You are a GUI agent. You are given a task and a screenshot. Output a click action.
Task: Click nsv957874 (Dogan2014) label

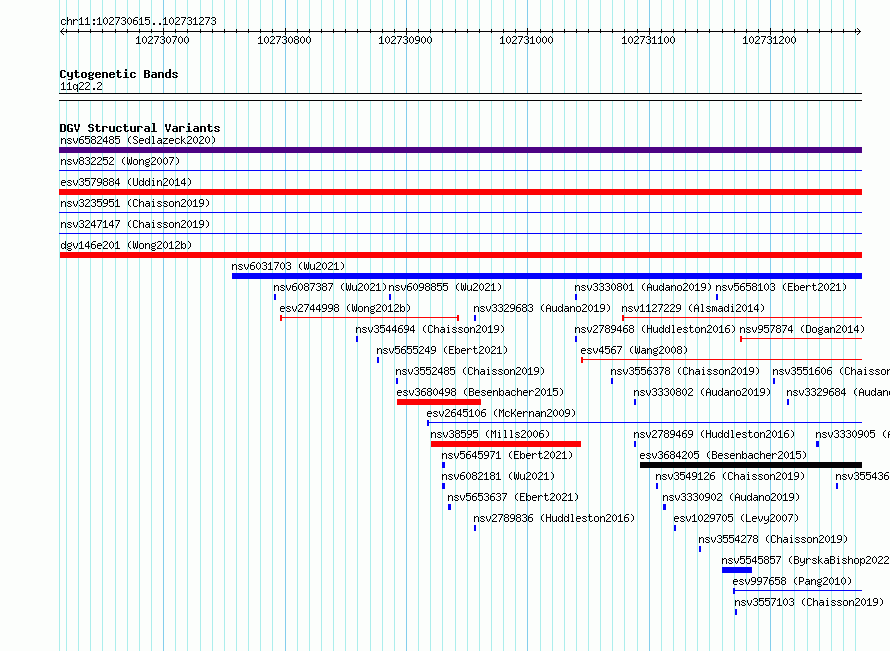[802, 329]
